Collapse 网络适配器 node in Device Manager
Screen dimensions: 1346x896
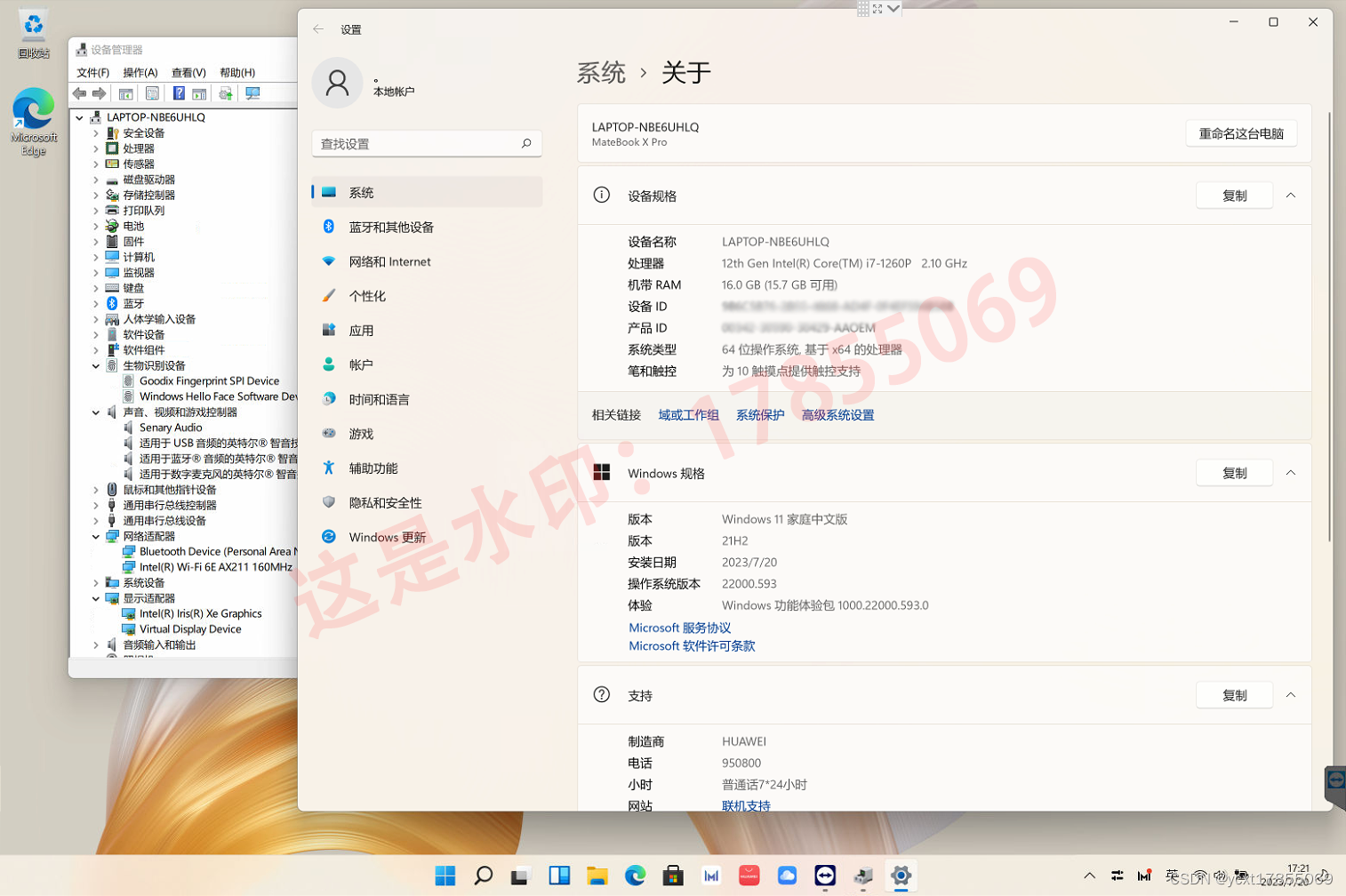pos(96,536)
